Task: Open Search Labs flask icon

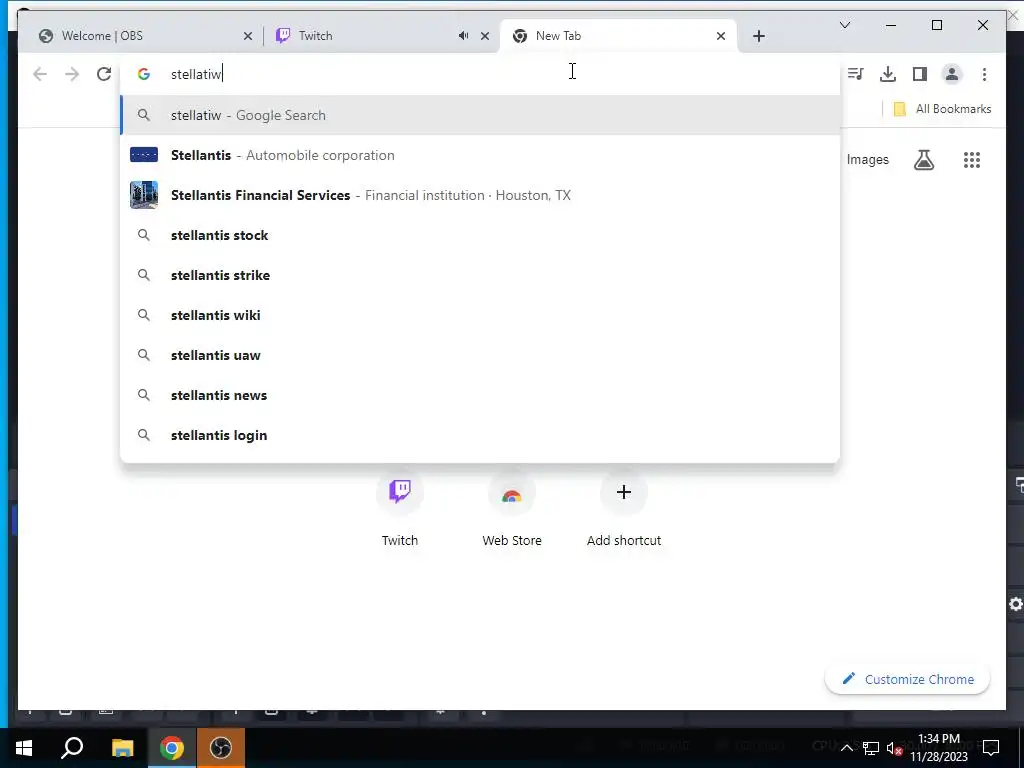Action: [x=923, y=159]
